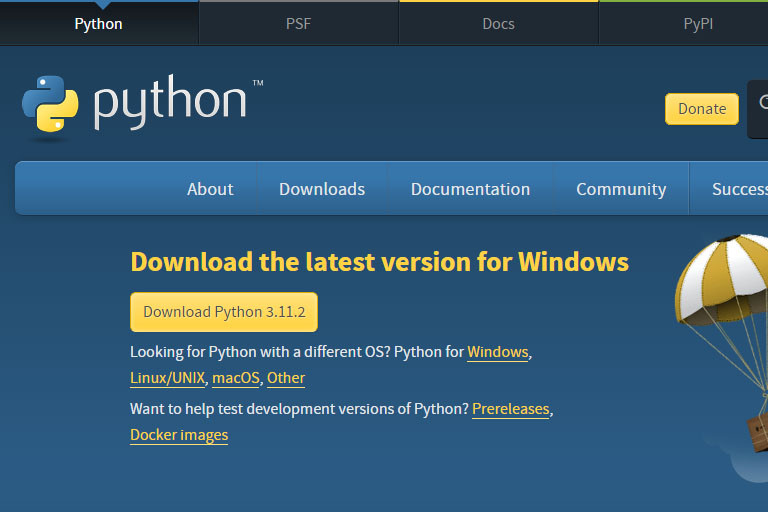Follow the Windows link
This screenshot has height=512, width=768.
(x=498, y=352)
